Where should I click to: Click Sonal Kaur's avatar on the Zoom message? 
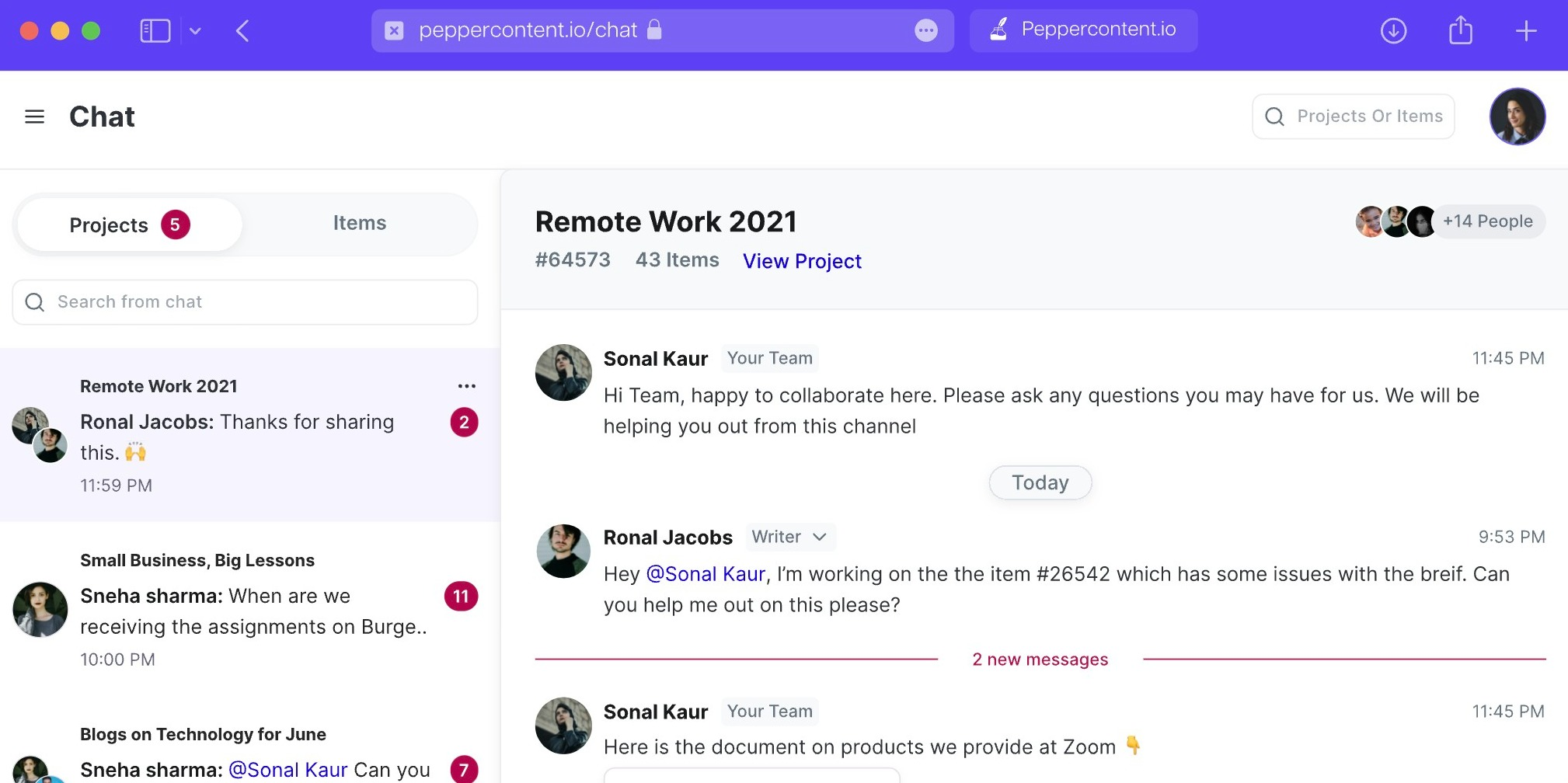(563, 726)
